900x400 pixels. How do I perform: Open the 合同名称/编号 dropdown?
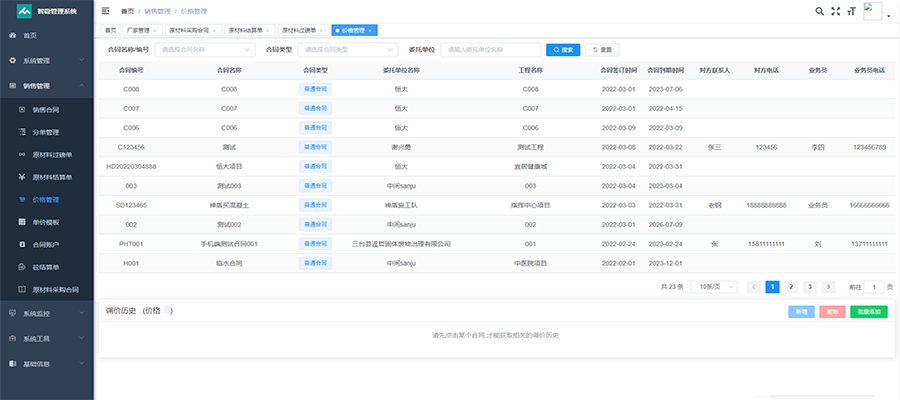coord(205,50)
